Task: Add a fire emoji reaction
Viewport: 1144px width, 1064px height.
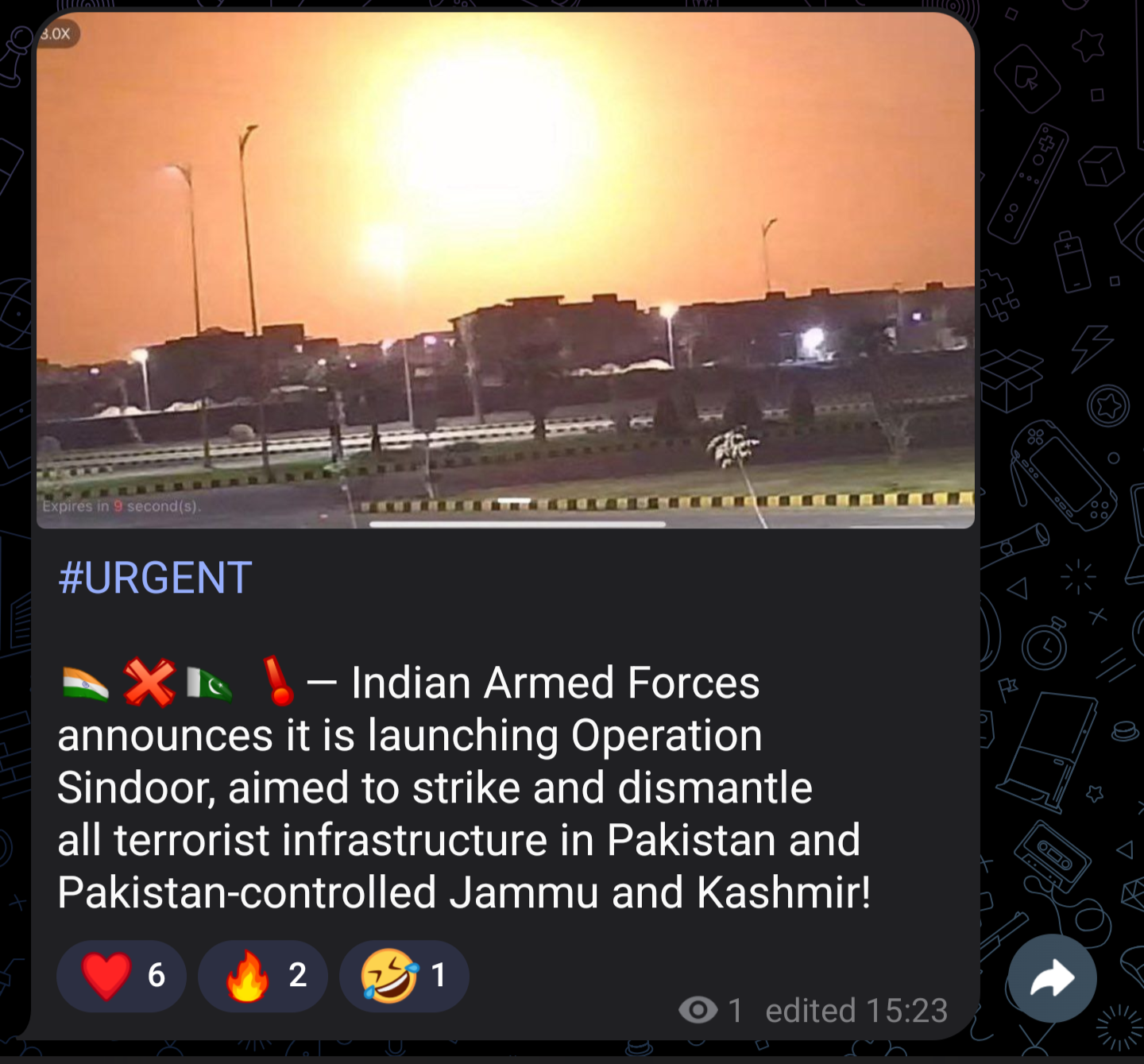Action: pos(263,976)
